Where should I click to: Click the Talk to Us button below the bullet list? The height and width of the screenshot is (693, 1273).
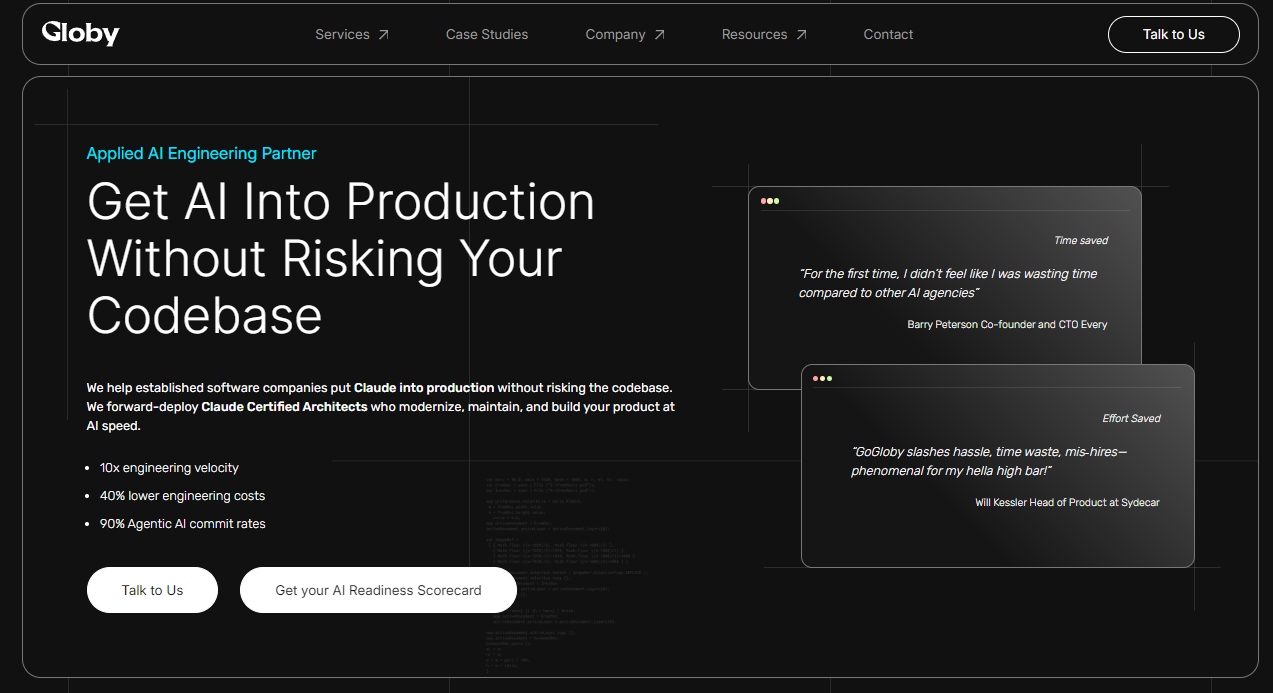click(152, 590)
